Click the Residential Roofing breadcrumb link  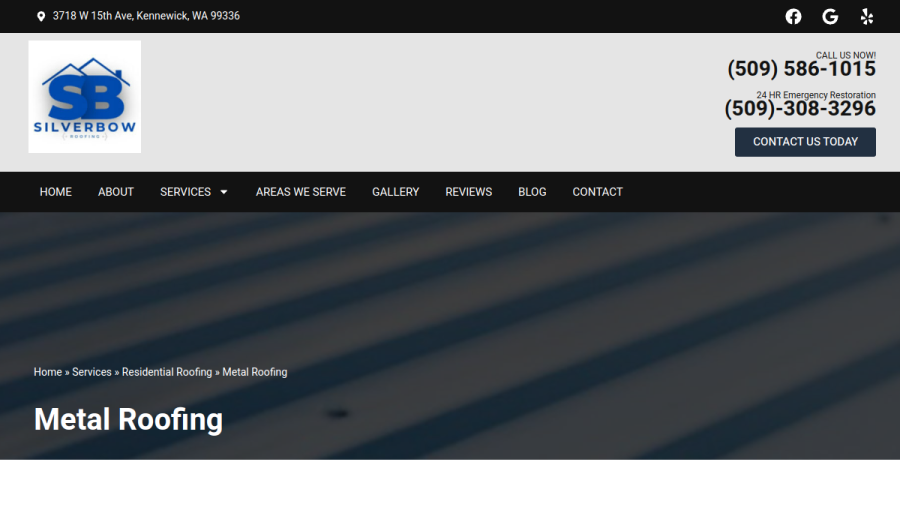coord(167,372)
